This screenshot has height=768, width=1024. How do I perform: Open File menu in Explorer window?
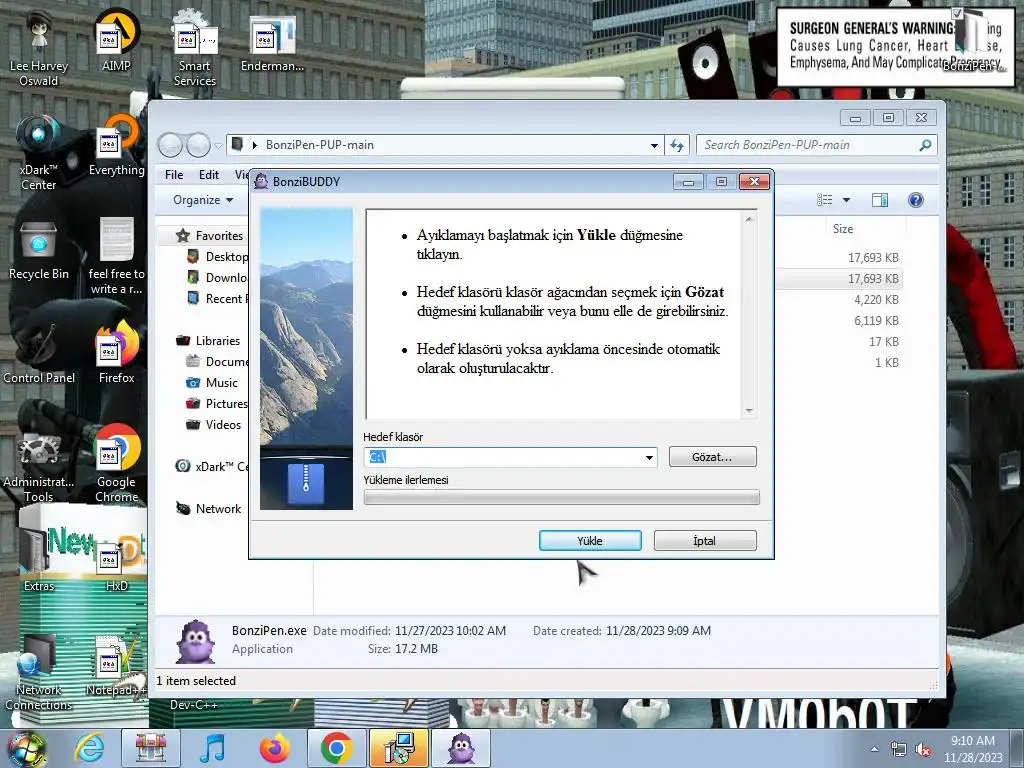coord(174,174)
